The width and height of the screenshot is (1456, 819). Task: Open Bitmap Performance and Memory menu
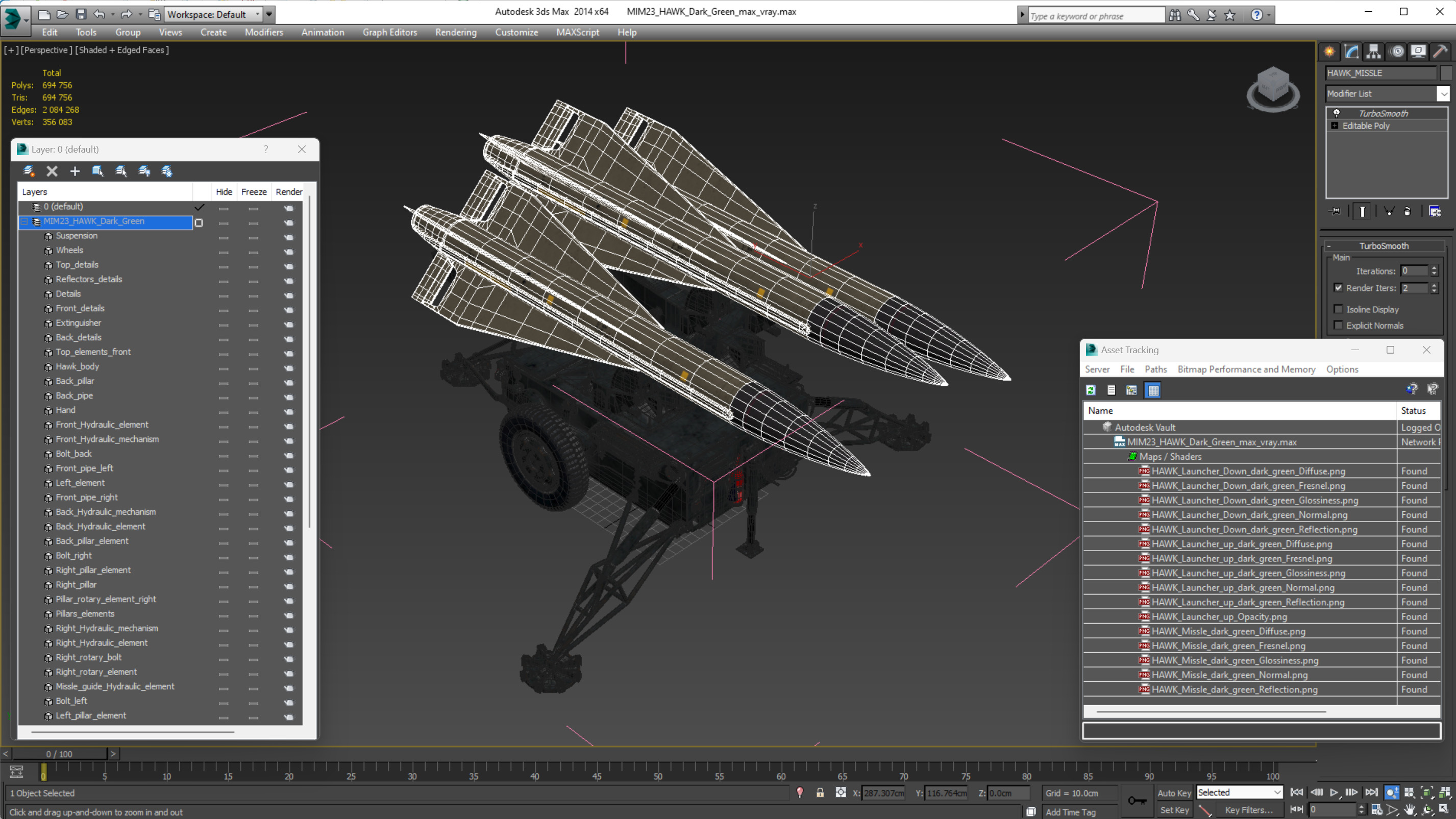(x=1247, y=369)
